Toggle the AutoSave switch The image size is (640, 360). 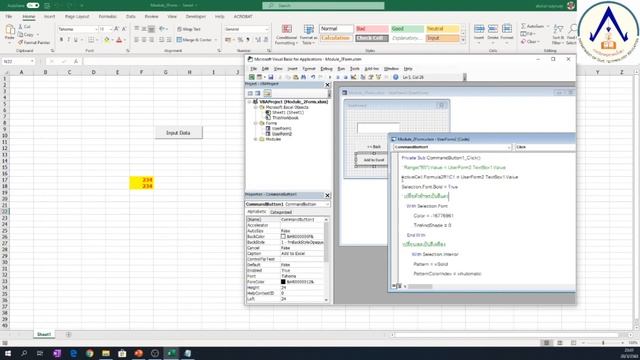click(x=33, y=5)
